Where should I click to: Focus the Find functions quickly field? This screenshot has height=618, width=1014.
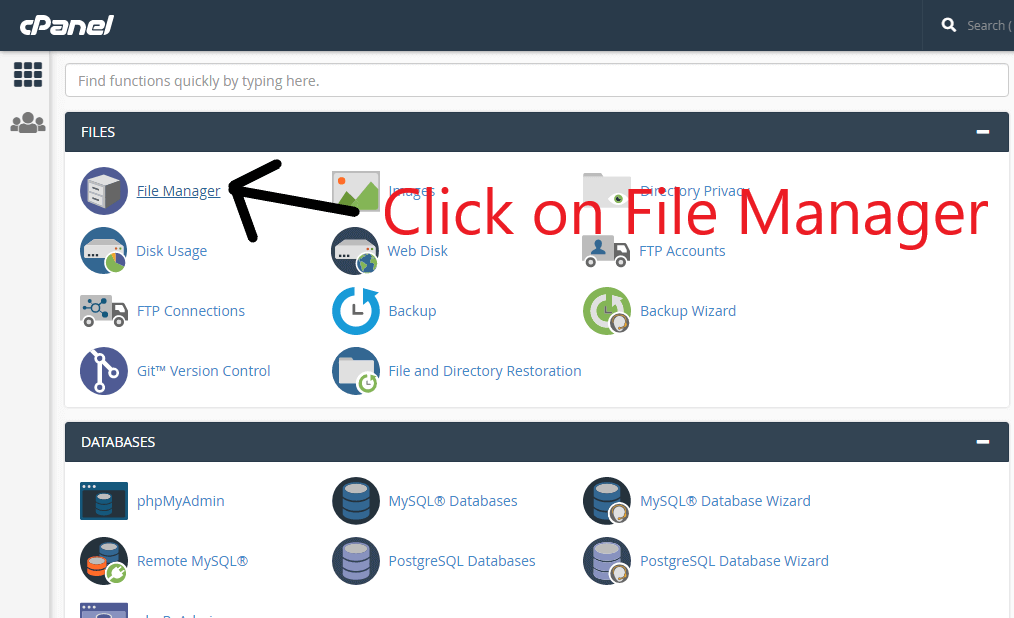537,81
